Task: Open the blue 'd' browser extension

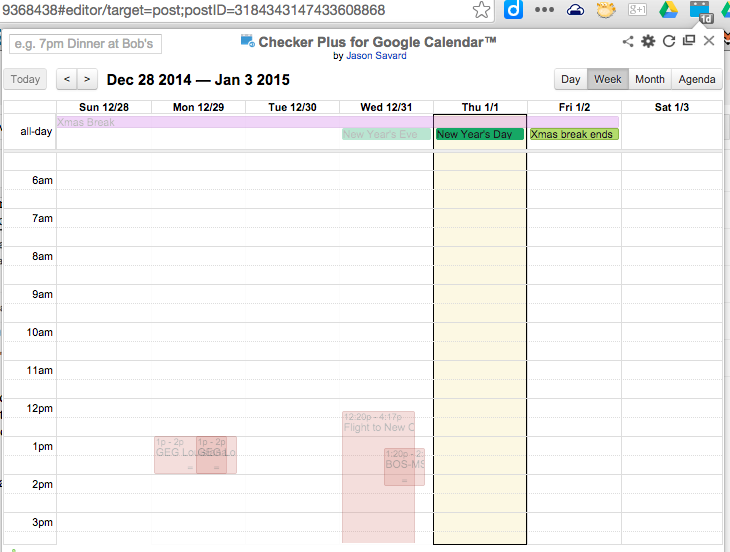Action: tap(513, 10)
